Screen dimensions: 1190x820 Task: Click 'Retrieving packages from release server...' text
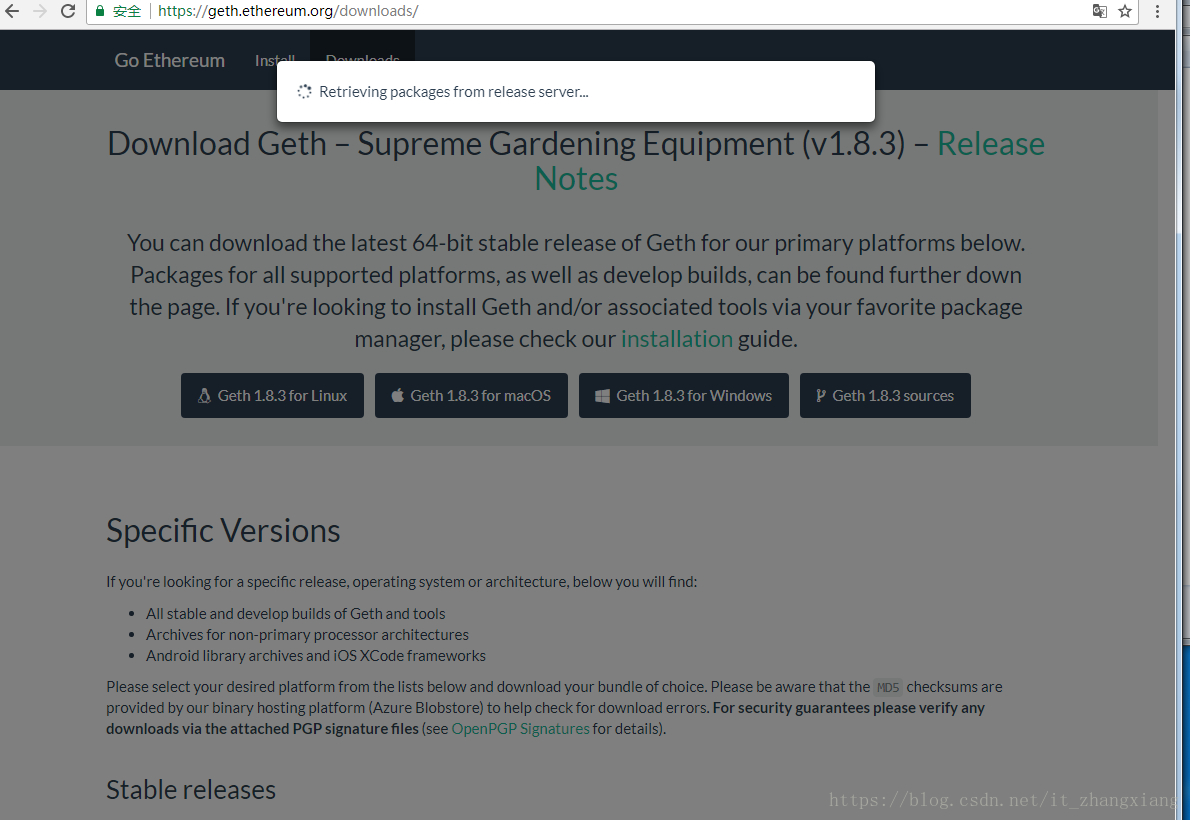tap(454, 92)
